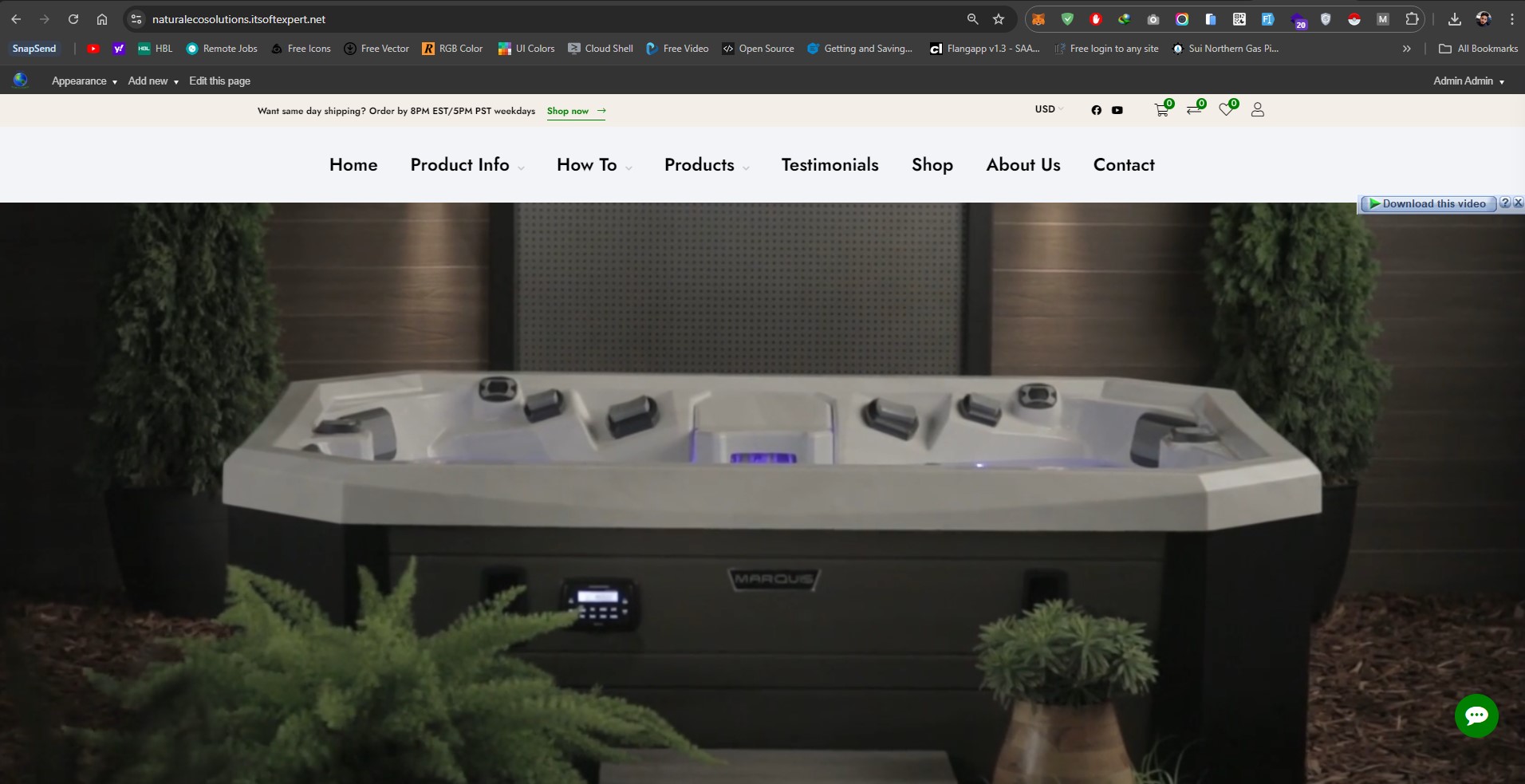
Task: Expand the How To submenu
Action: coord(593,165)
